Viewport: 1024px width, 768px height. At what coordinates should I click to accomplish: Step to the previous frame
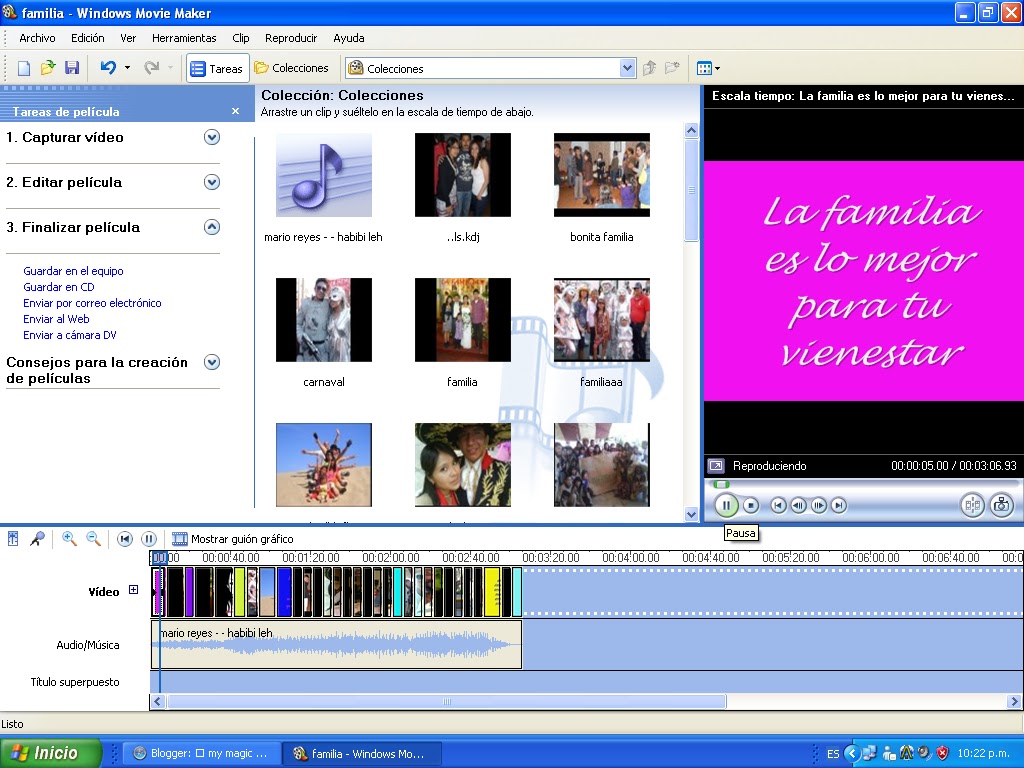click(x=798, y=505)
